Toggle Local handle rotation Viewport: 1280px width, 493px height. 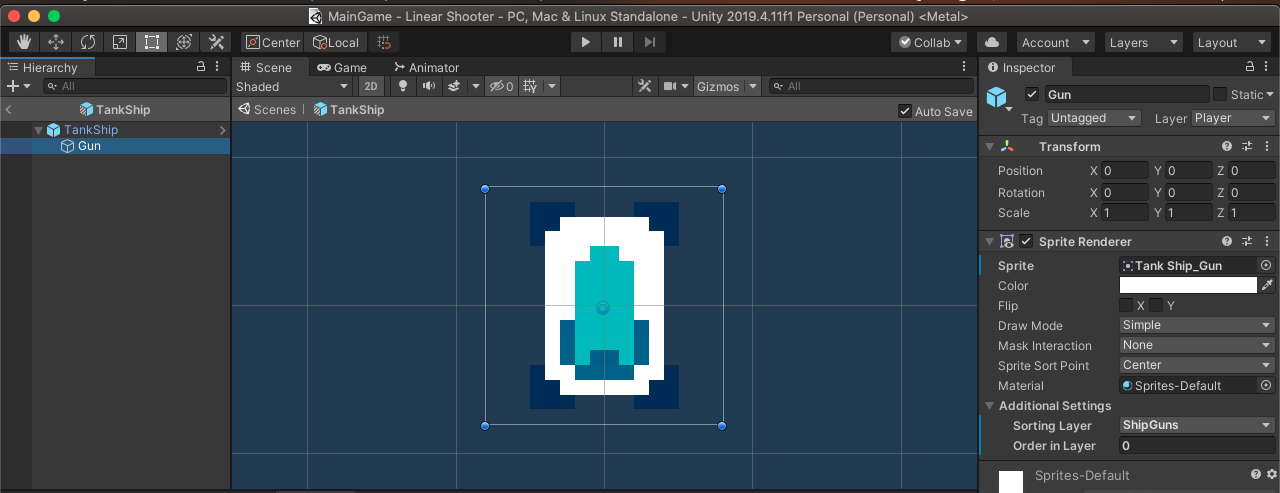point(335,42)
